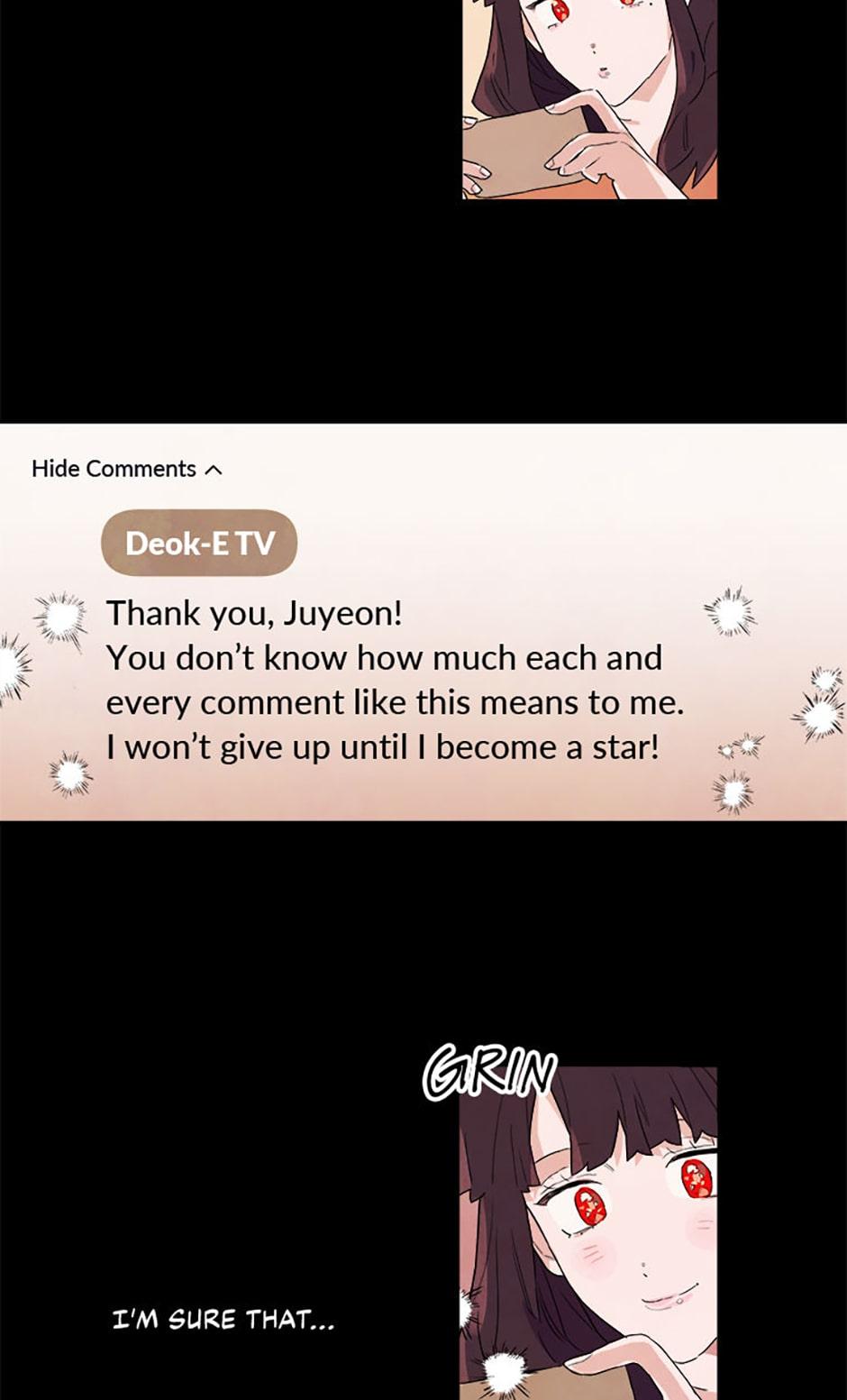Click the sparkle beside "Thank you, Juyeon!"

pyautogui.click(x=60, y=618)
